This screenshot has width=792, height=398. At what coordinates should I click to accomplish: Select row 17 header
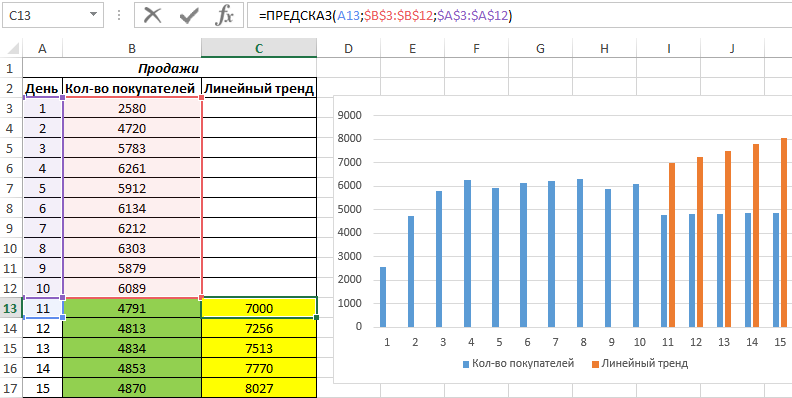(11, 388)
